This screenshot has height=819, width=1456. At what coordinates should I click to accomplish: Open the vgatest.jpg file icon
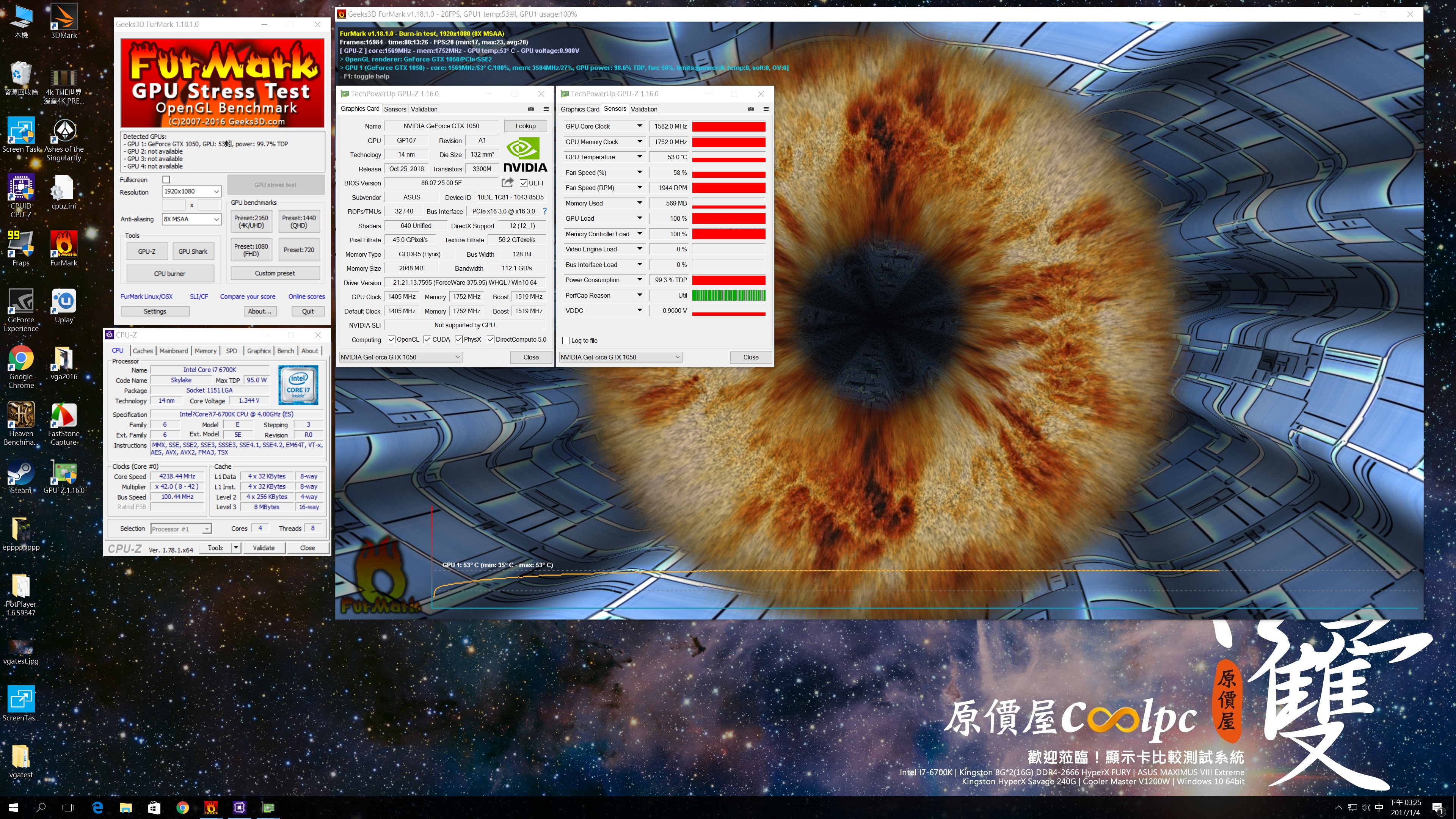[x=21, y=651]
